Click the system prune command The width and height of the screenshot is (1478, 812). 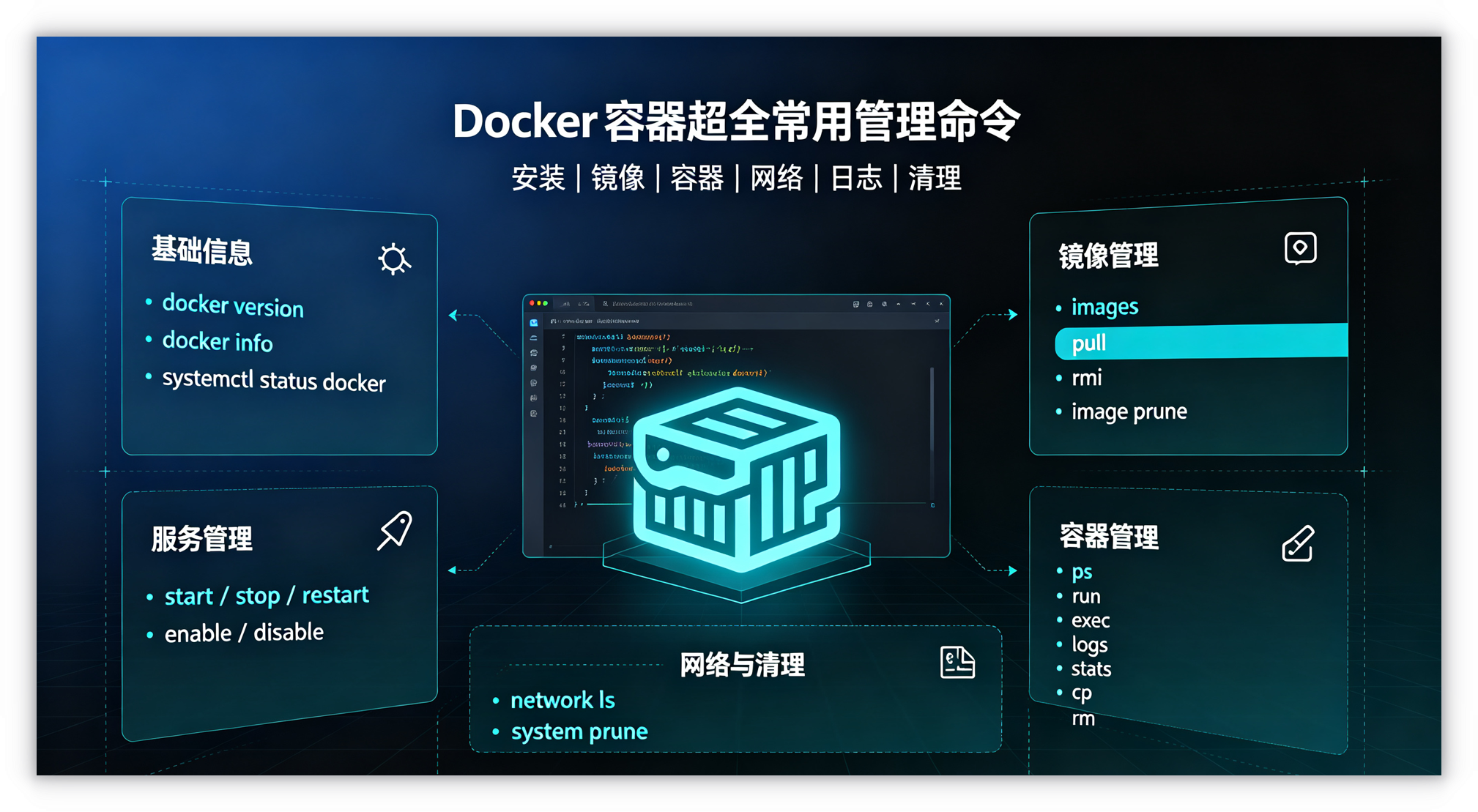(579, 732)
